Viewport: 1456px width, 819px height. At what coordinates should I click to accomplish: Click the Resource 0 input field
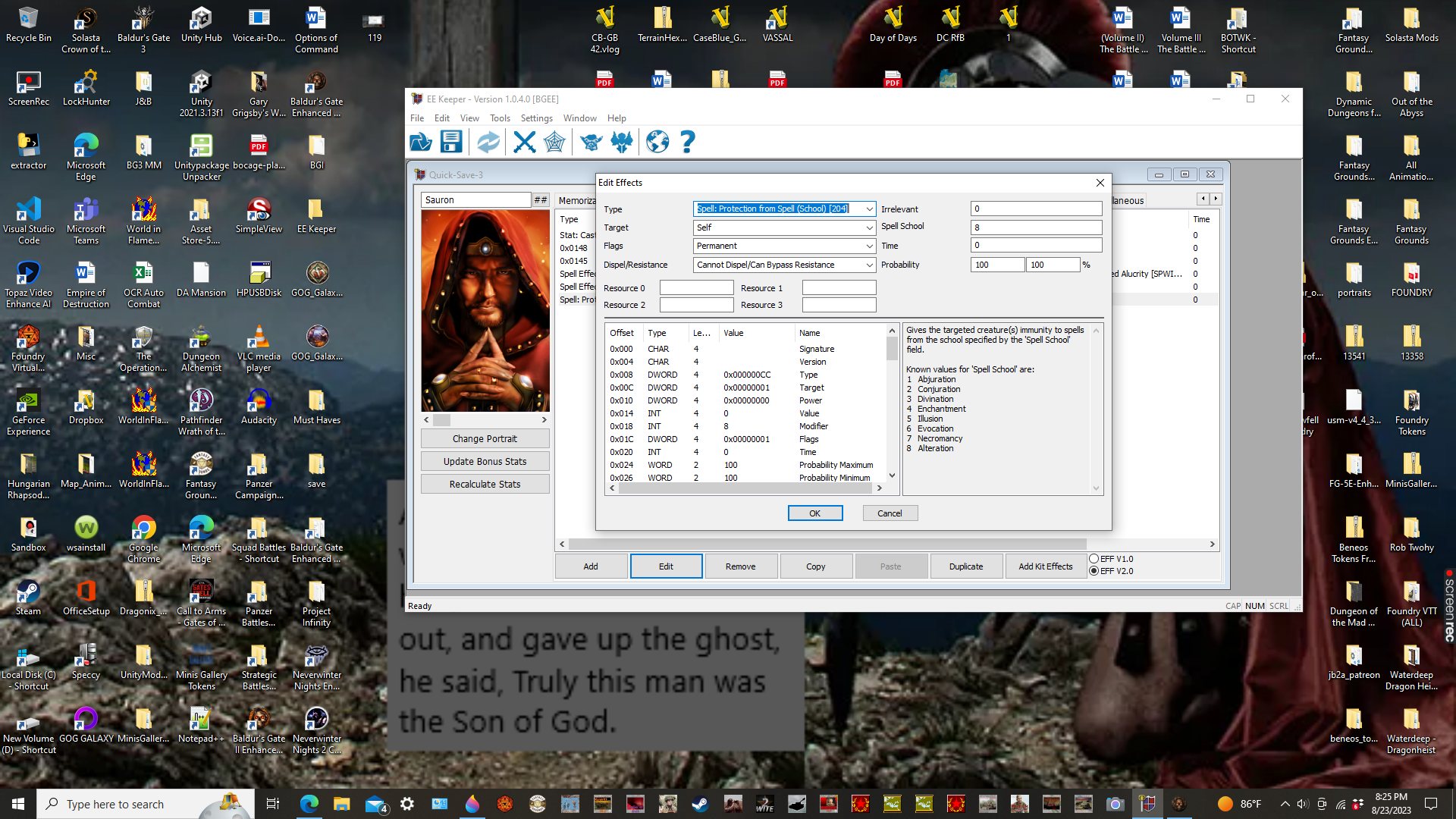pyautogui.click(x=696, y=288)
